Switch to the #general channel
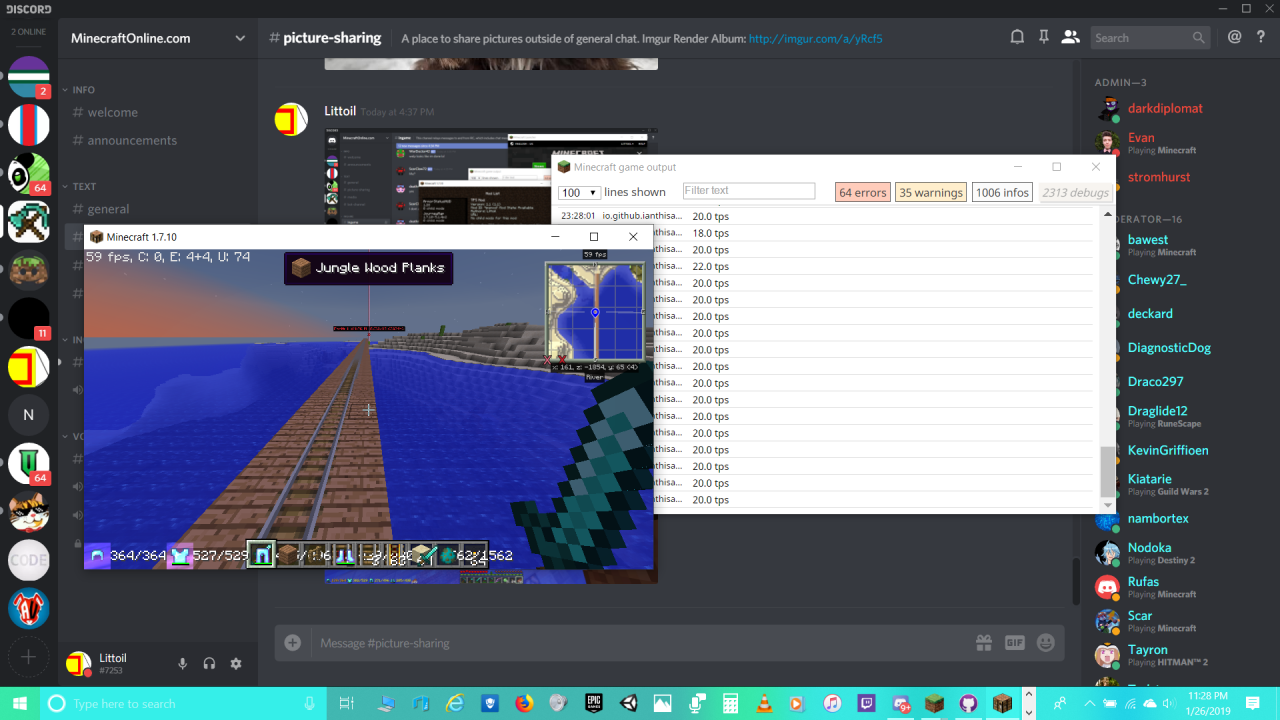Viewport: 1280px width, 720px height. 110,209
